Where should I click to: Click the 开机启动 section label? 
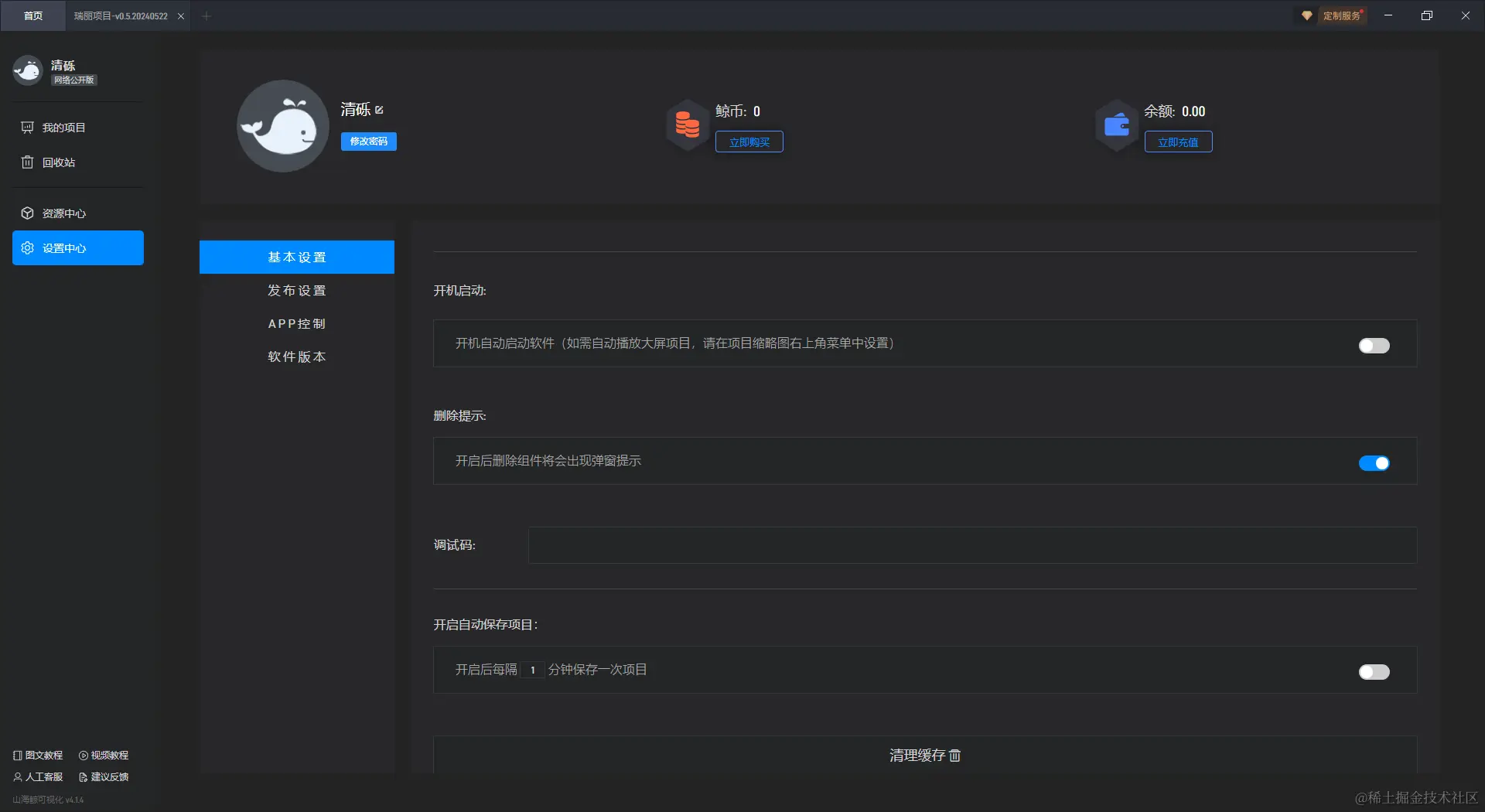click(x=459, y=291)
